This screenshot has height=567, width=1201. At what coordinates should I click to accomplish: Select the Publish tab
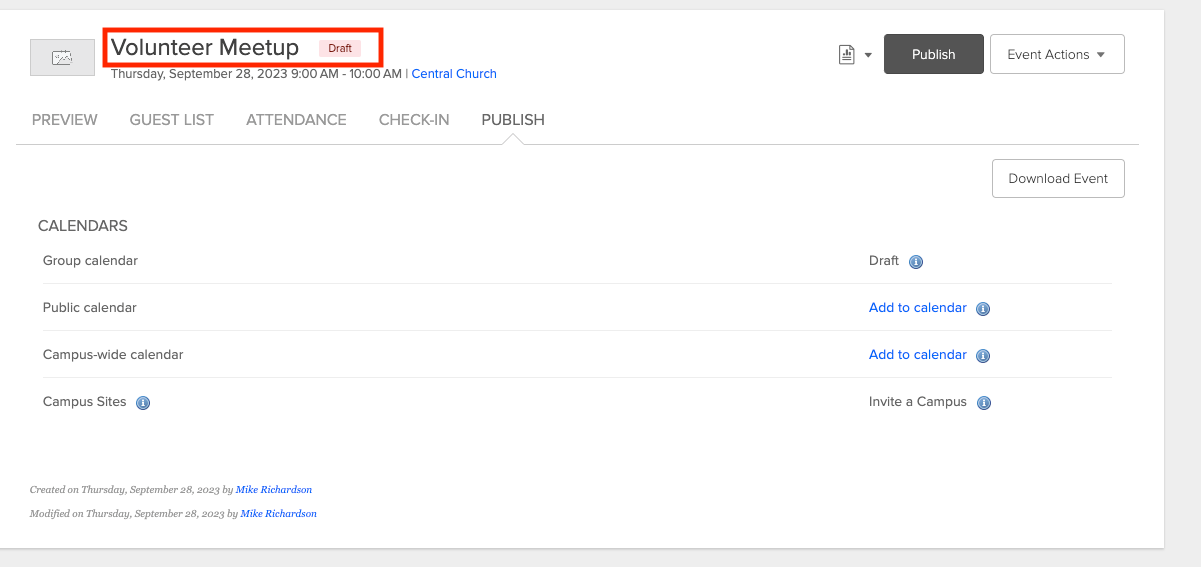513,120
